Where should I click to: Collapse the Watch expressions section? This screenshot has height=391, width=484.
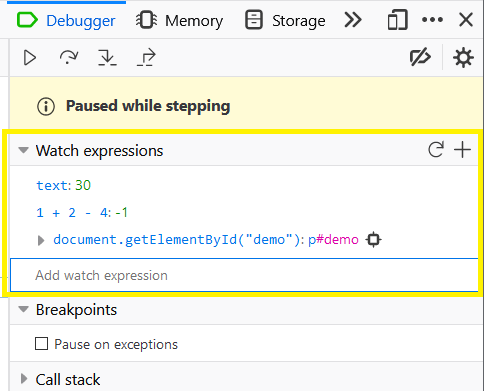click(23, 150)
